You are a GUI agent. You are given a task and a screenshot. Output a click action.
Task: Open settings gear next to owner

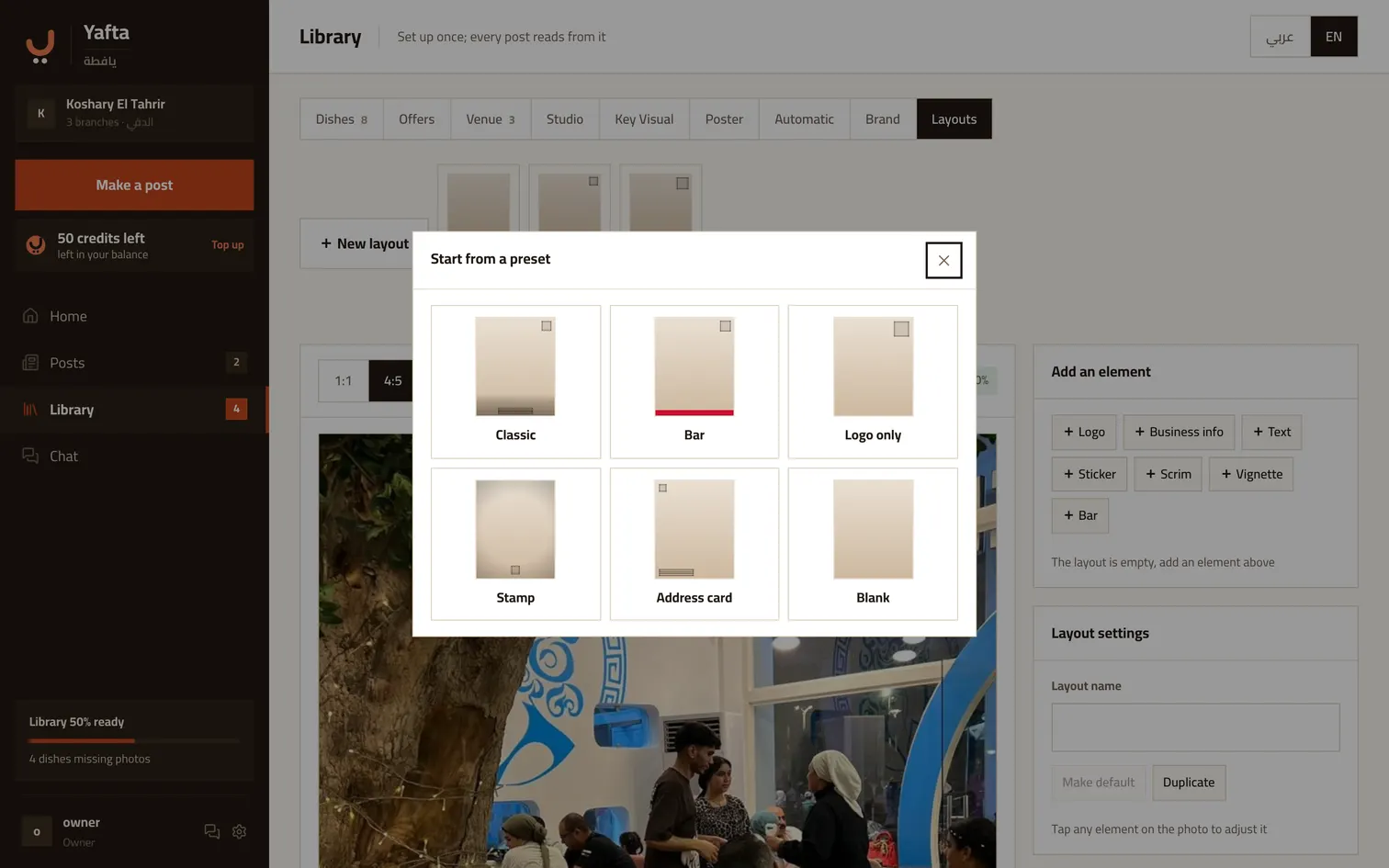pyautogui.click(x=239, y=831)
